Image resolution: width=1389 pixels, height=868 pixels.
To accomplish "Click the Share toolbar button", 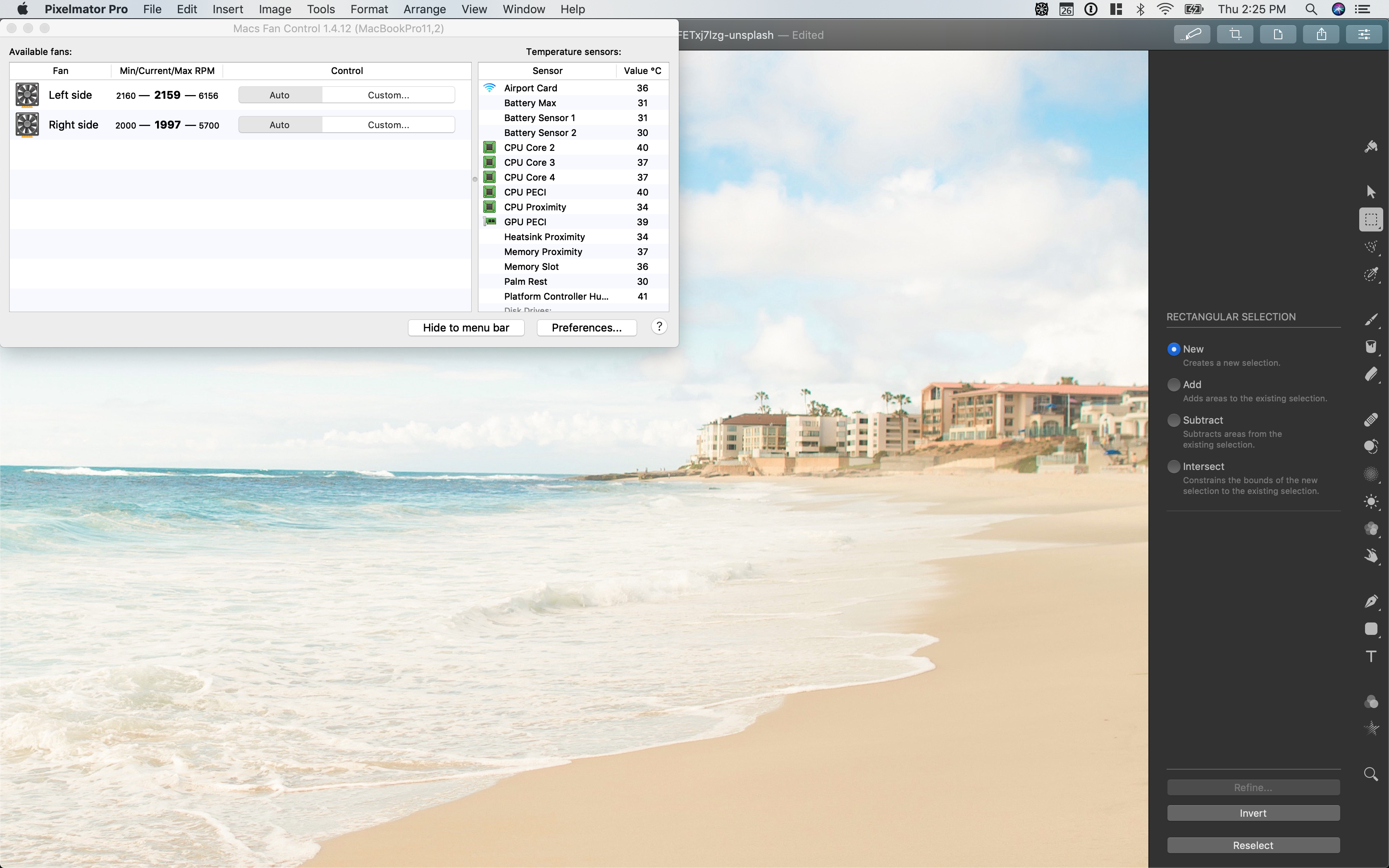I will point(1321,34).
